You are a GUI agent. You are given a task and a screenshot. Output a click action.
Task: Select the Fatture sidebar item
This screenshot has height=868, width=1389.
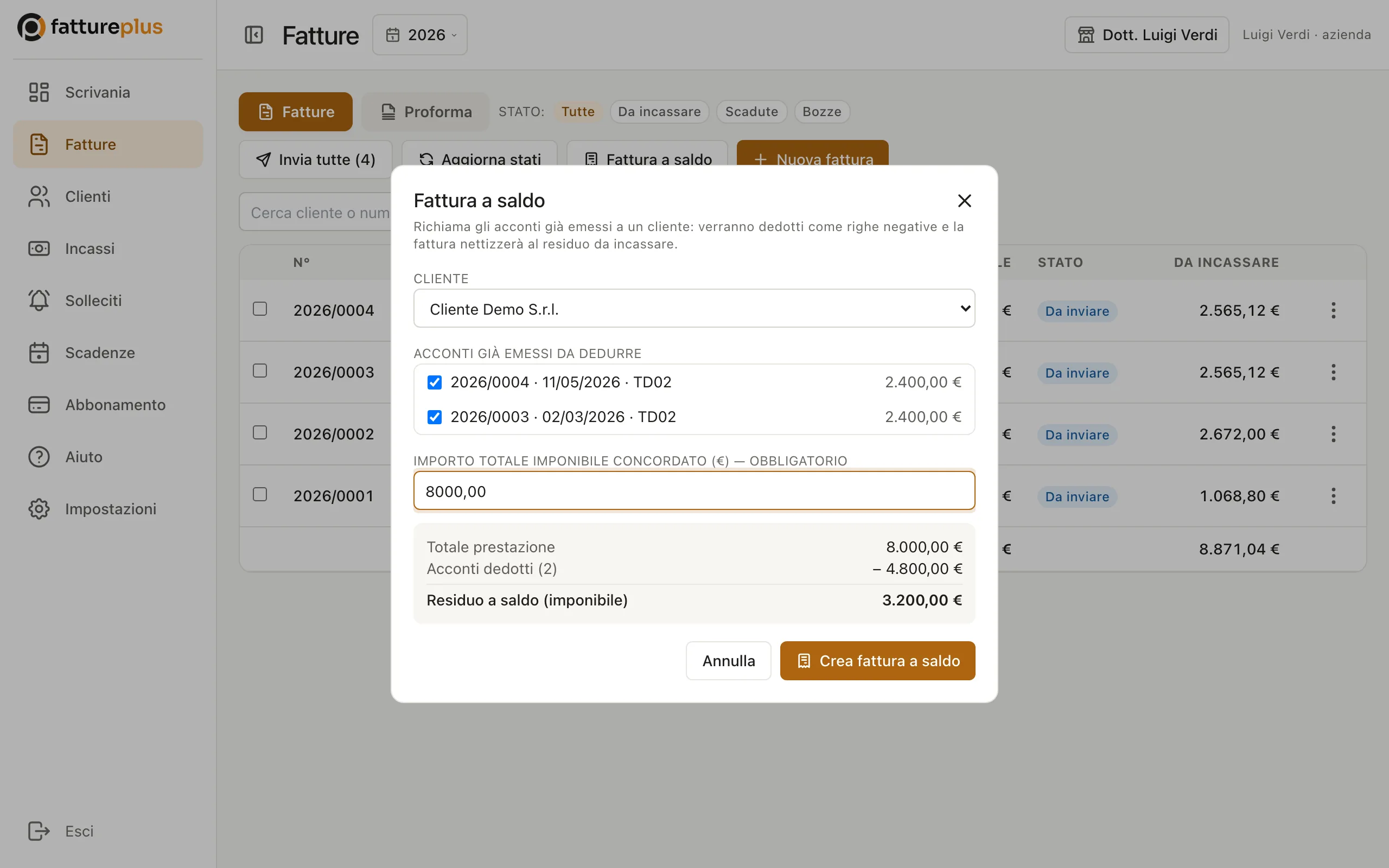(x=108, y=145)
